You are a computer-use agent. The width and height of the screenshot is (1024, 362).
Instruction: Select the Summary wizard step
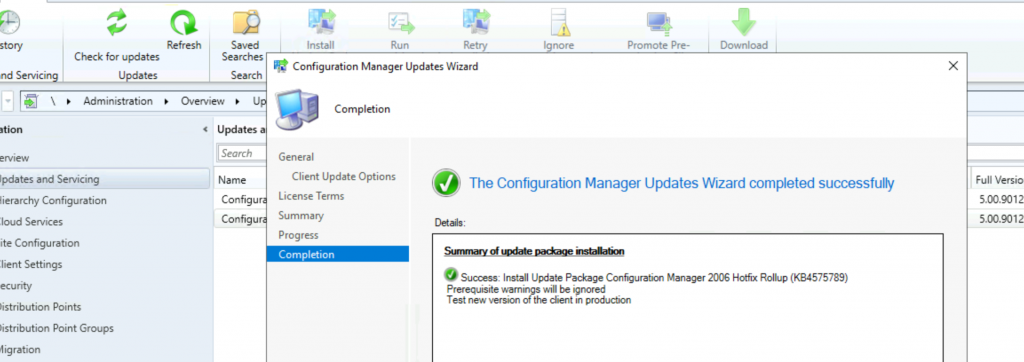(300, 216)
